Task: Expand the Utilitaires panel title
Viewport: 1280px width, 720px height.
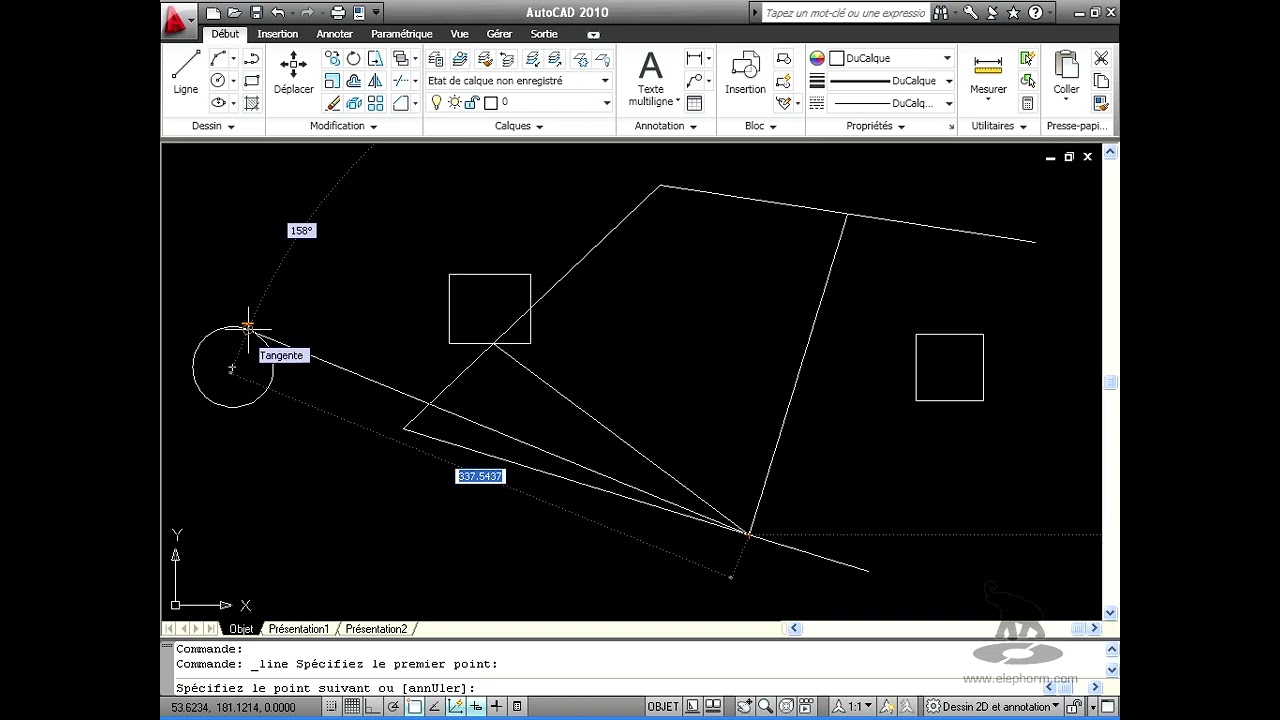Action: pyautogui.click(x=998, y=126)
